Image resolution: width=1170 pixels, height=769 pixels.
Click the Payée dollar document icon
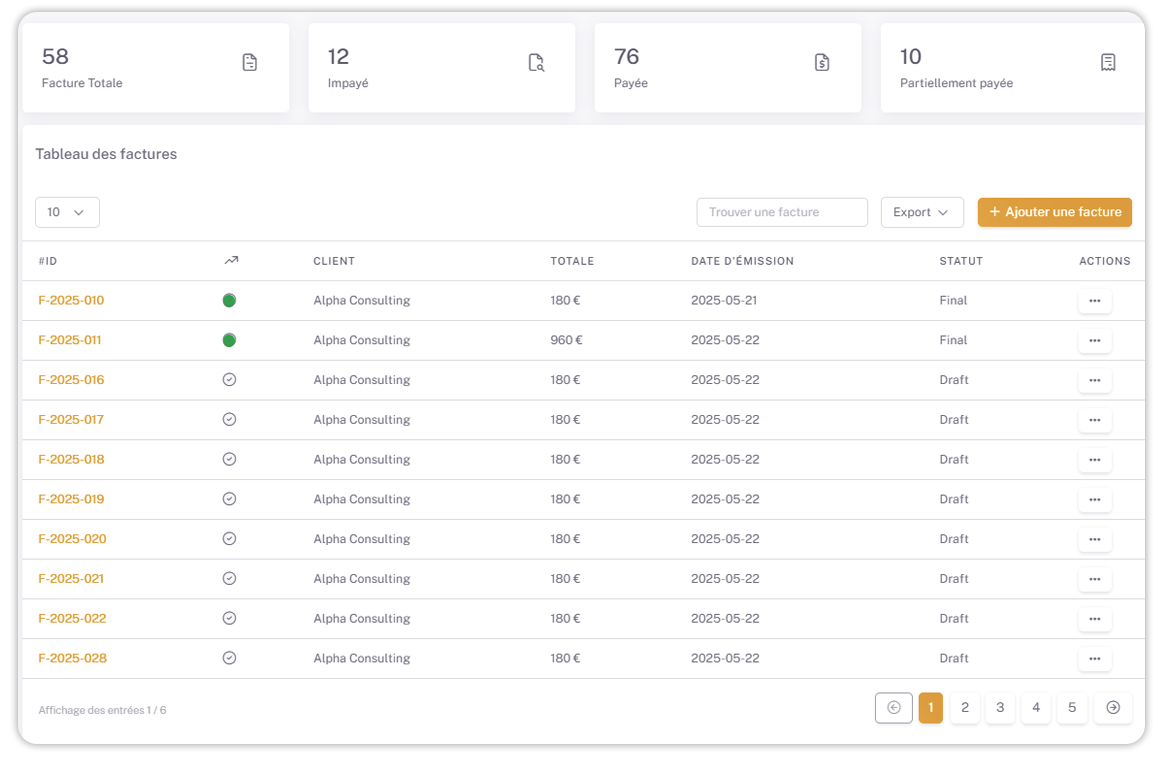[x=822, y=63]
